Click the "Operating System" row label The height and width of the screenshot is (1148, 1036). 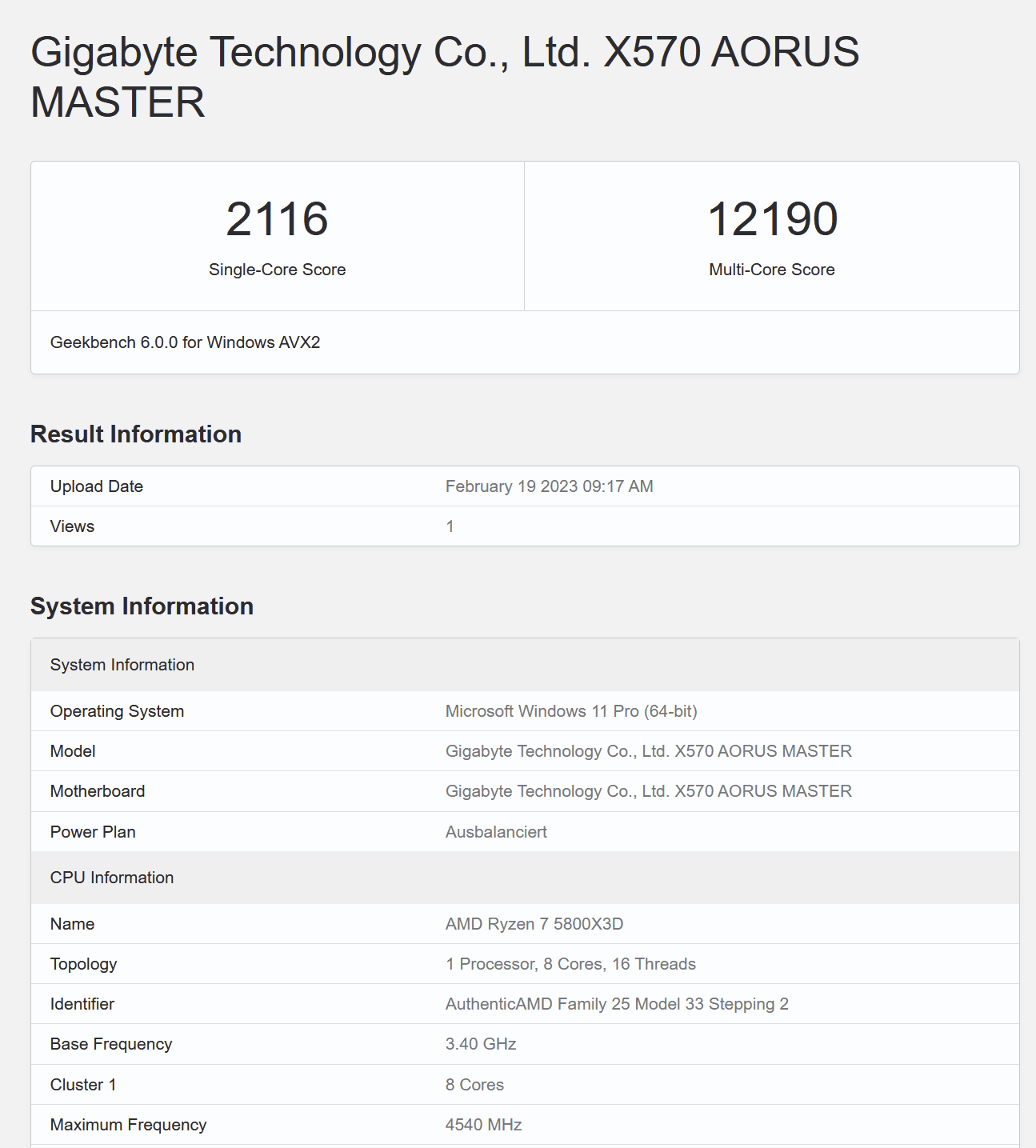coord(117,711)
